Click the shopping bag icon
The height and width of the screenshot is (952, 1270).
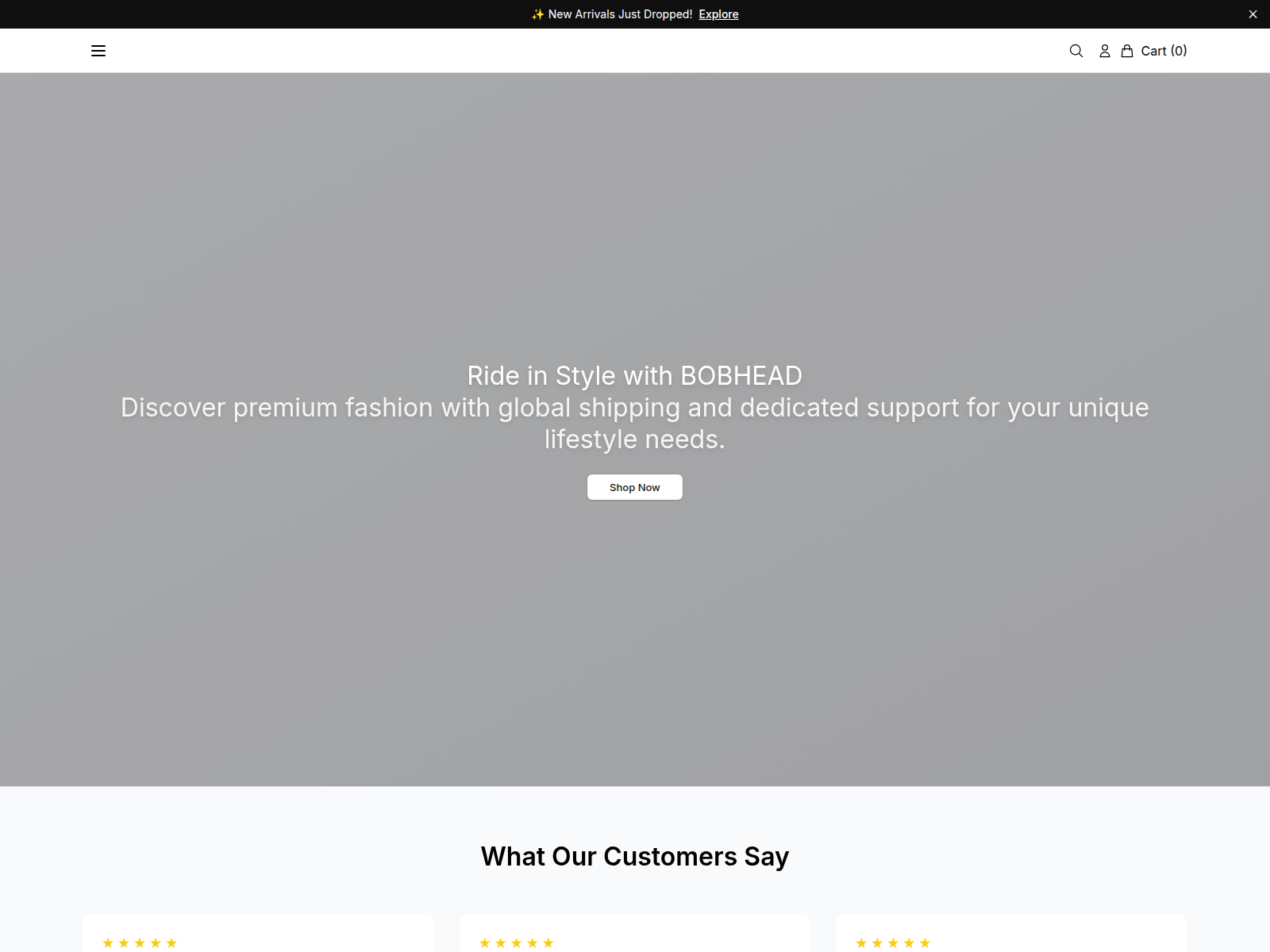(1127, 51)
